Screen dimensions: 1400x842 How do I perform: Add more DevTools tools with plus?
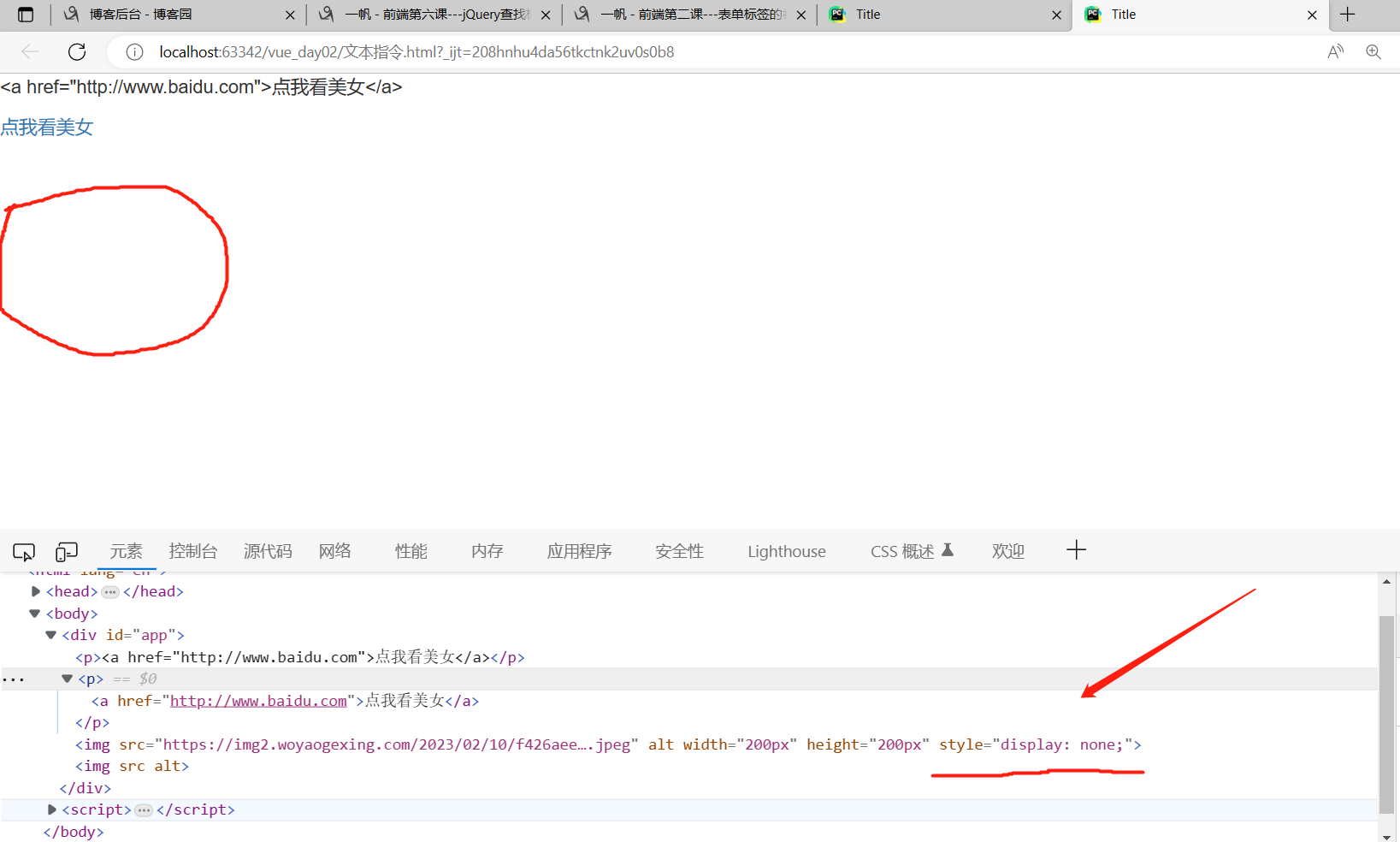pyautogui.click(x=1076, y=550)
